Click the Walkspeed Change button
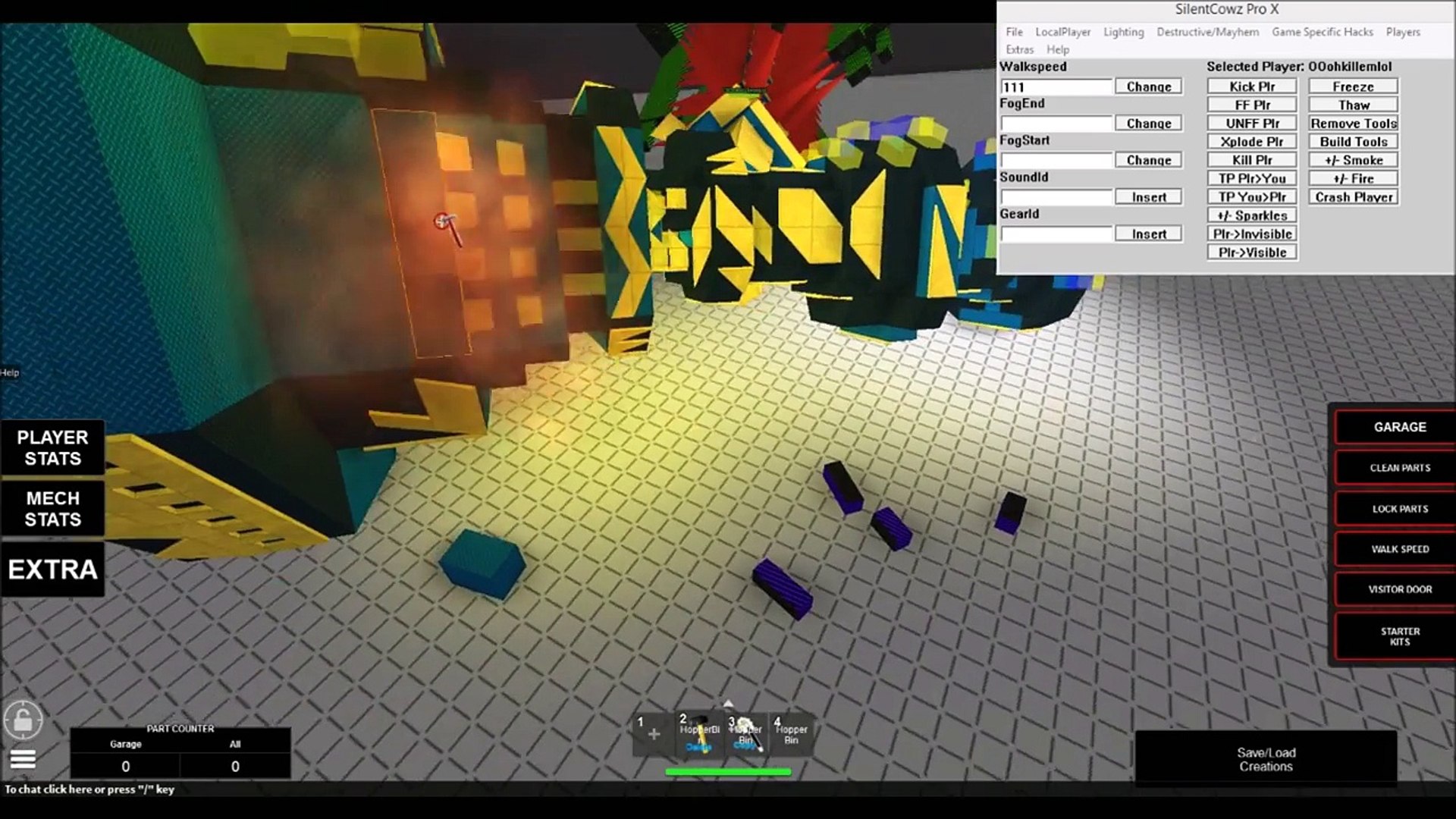 pos(1148,86)
